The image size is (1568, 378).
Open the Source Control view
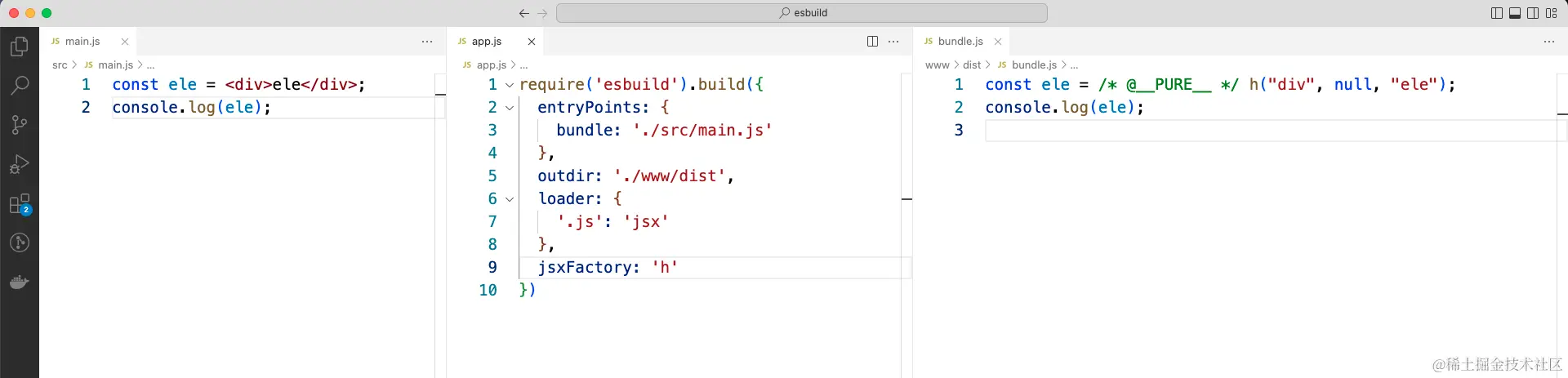coord(20,124)
